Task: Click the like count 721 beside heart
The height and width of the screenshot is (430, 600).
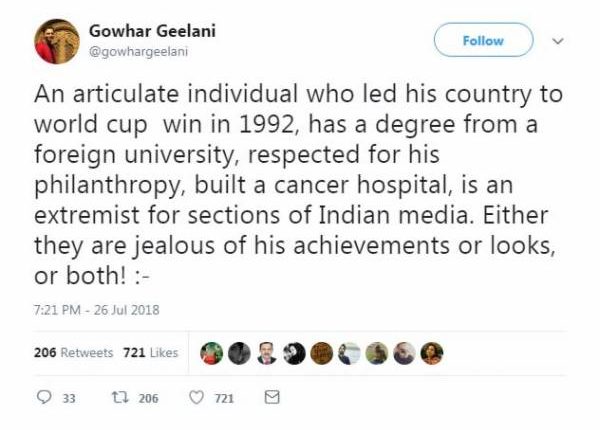Action: [x=224, y=398]
